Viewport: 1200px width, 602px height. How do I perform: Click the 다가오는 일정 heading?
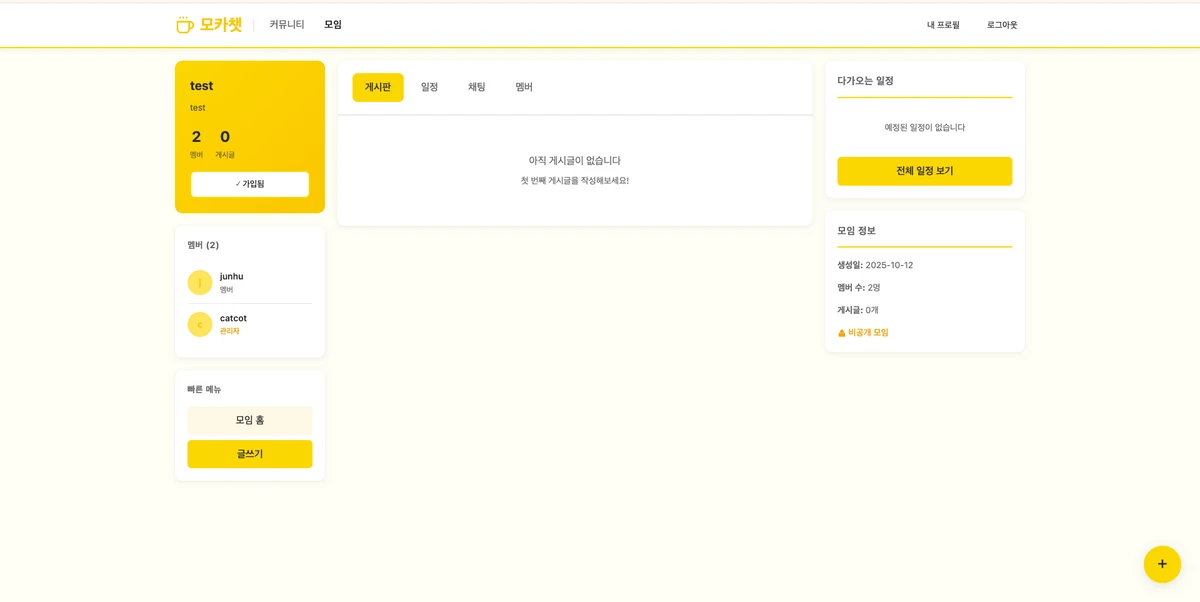[866, 81]
